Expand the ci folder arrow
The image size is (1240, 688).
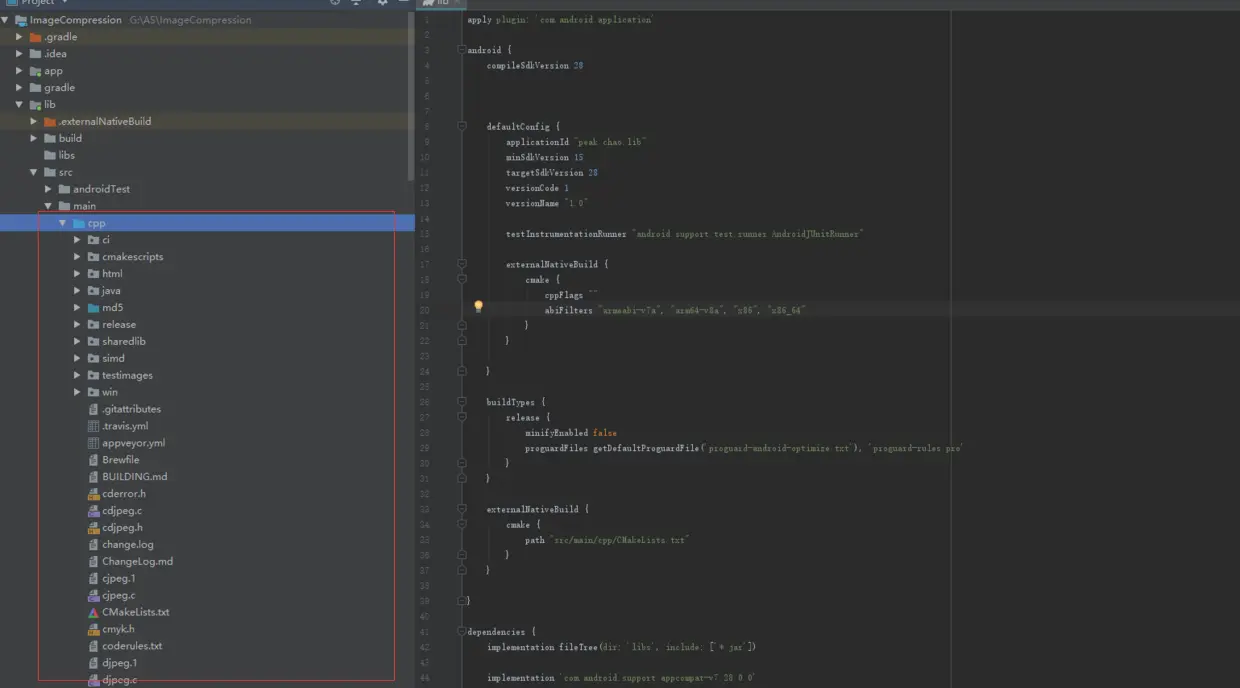pyautogui.click(x=78, y=240)
